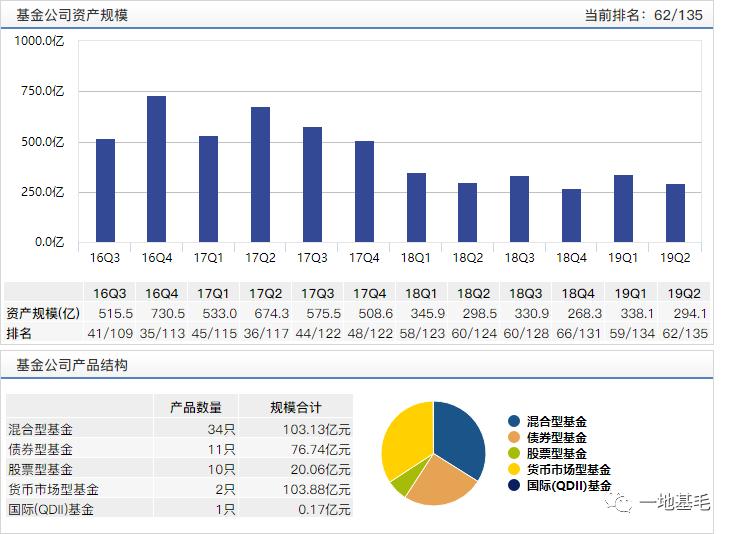This screenshot has width=734, height=534.
Task: Click the 0.17亿元 total cell
Action: 324,509
